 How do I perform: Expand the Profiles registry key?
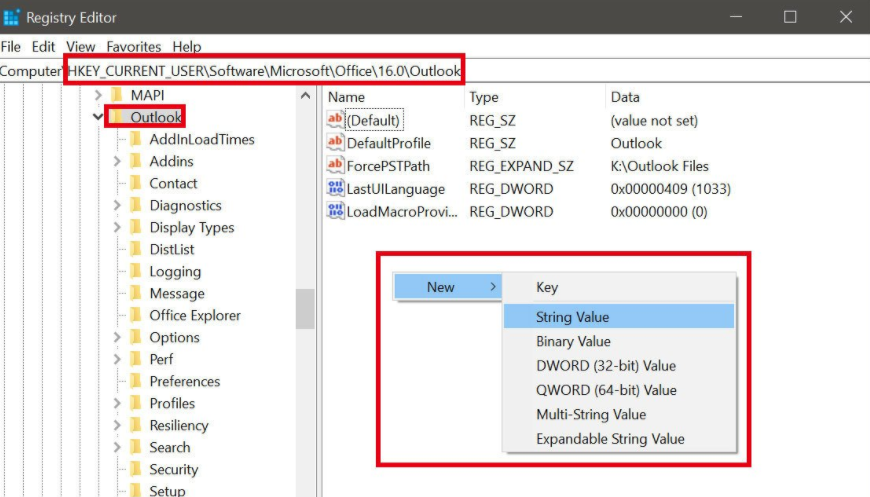(x=117, y=404)
